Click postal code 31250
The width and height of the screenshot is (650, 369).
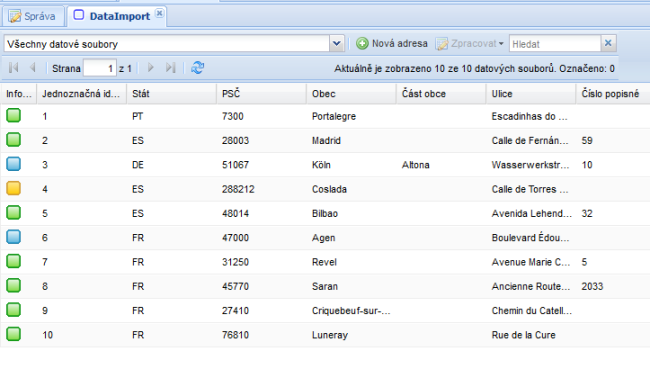coord(235,262)
